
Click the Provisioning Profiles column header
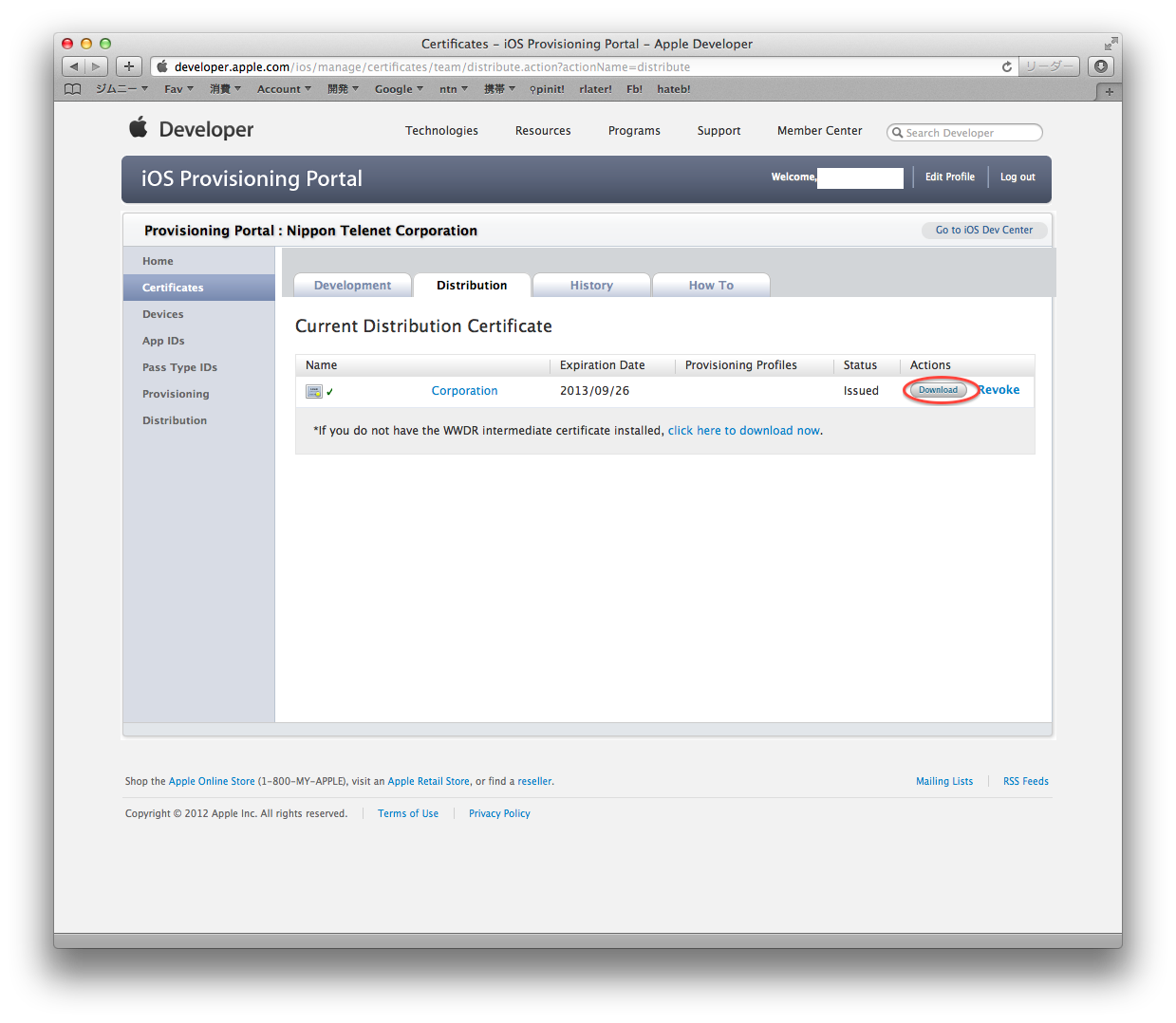[741, 365]
